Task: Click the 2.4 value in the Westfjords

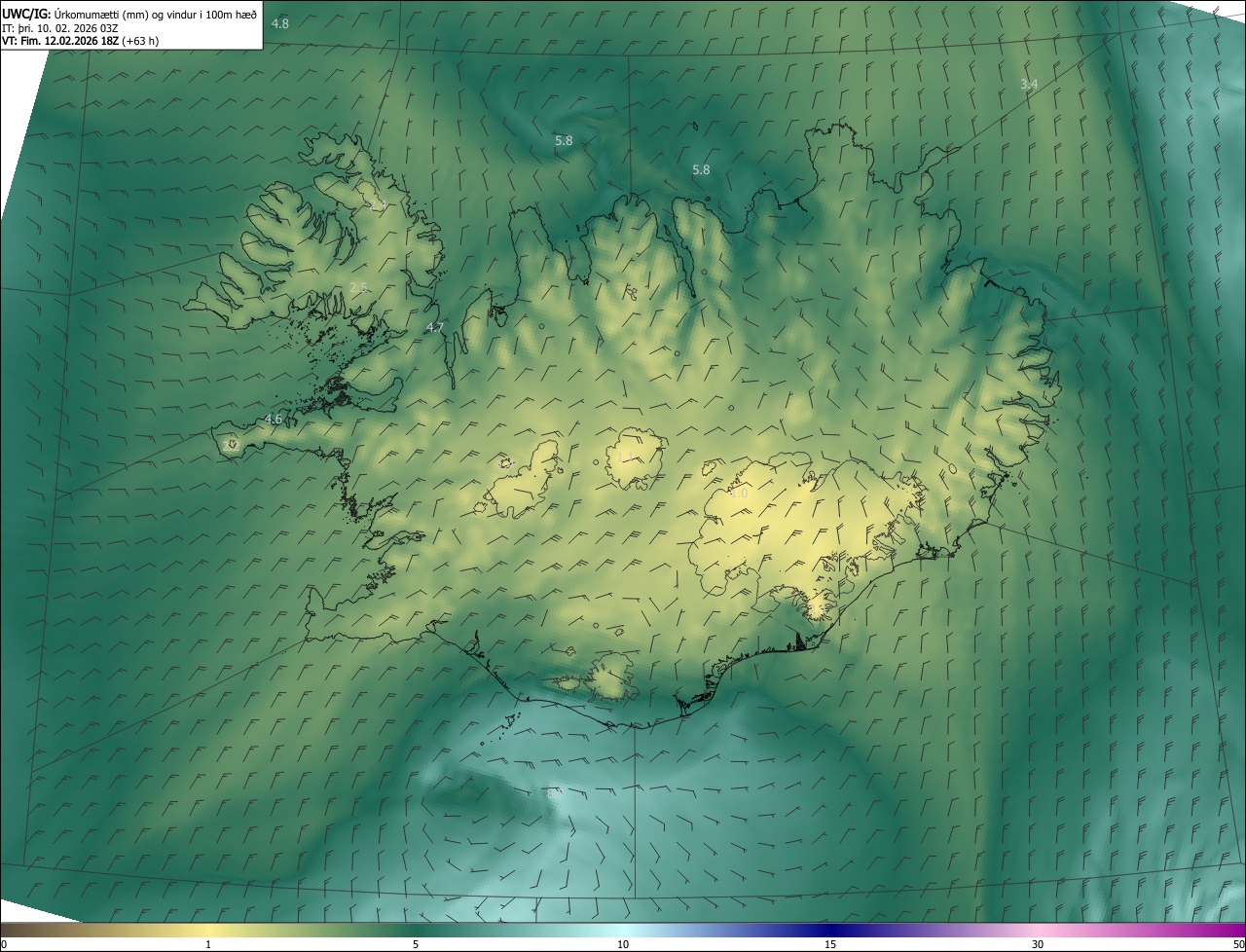Action: pos(378,205)
